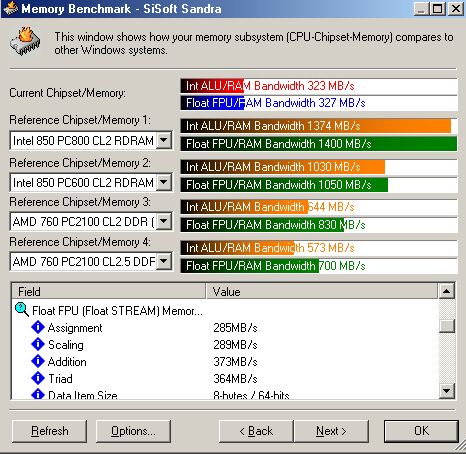Click the info icon next to Addition
Viewport: 466px width, 454px height.
pos(38,361)
